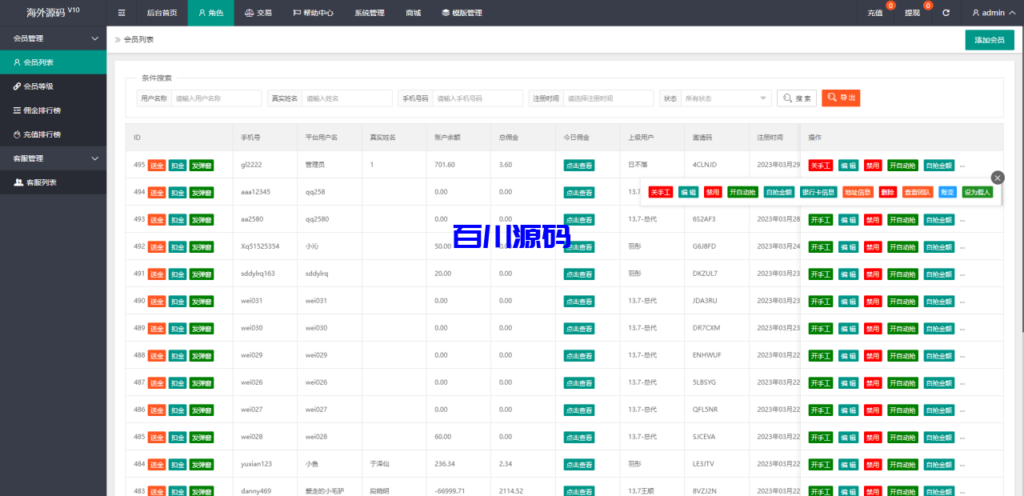The image size is (1024, 496).
Task: Click the 添加会员 button
Action: [x=989, y=40]
